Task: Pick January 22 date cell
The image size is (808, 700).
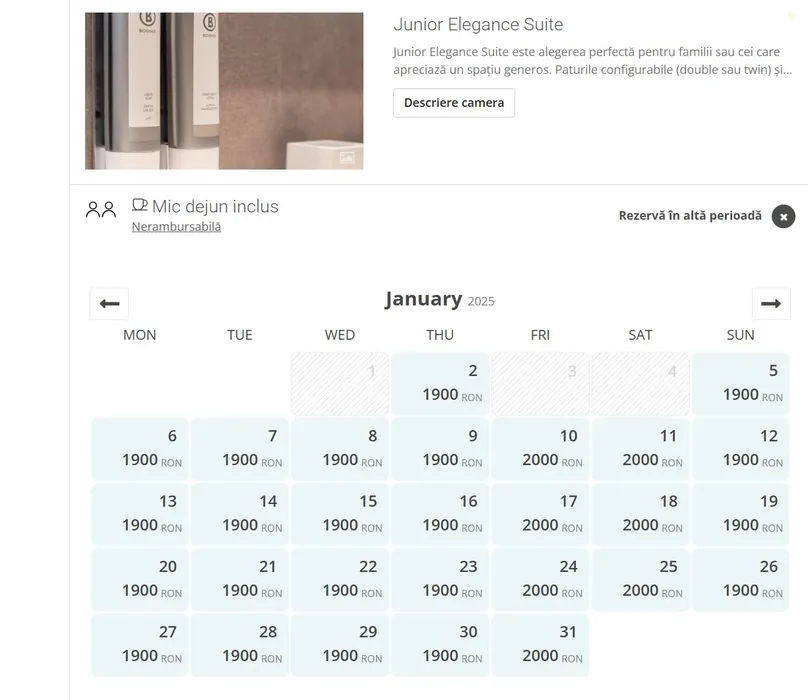Action: pyautogui.click(x=340, y=579)
